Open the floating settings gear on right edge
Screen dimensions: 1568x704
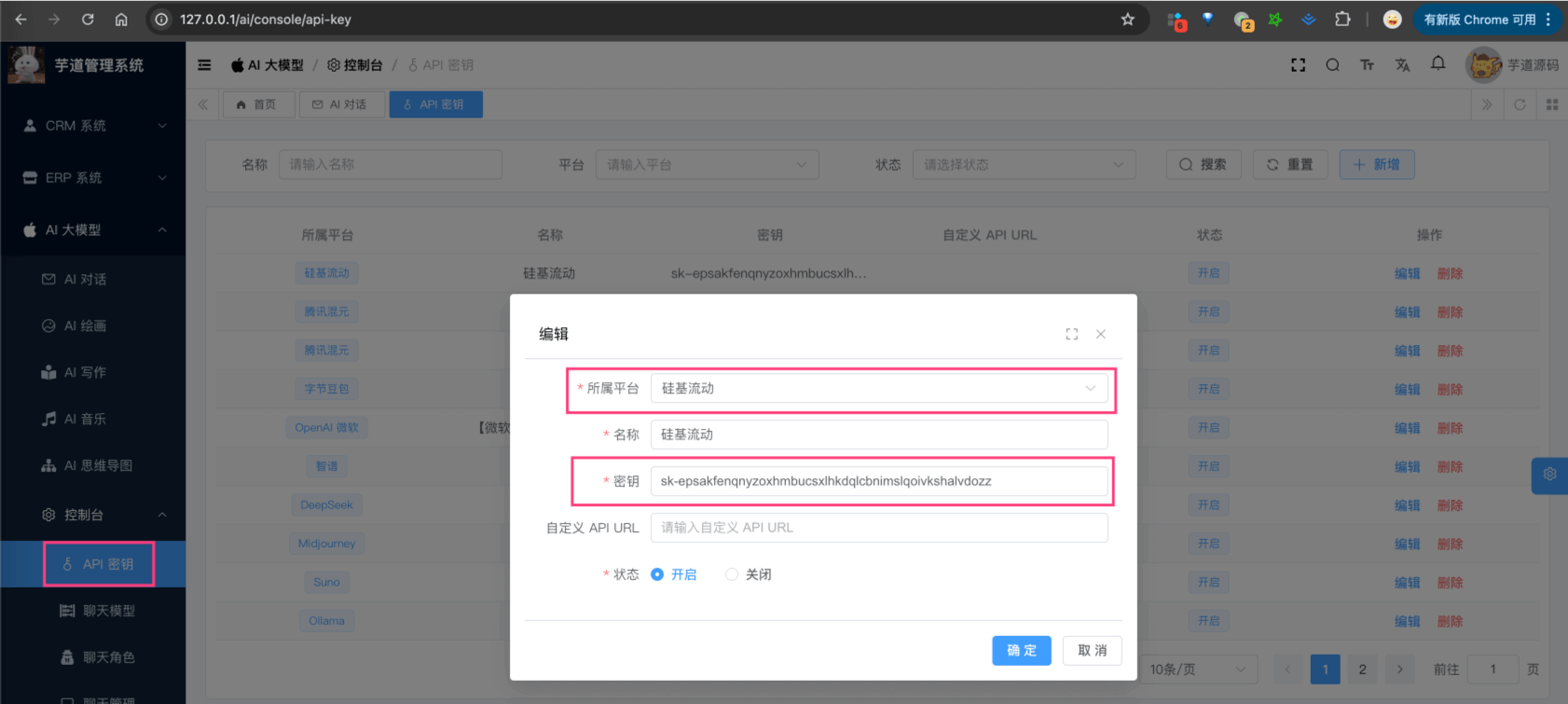pos(1549,475)
